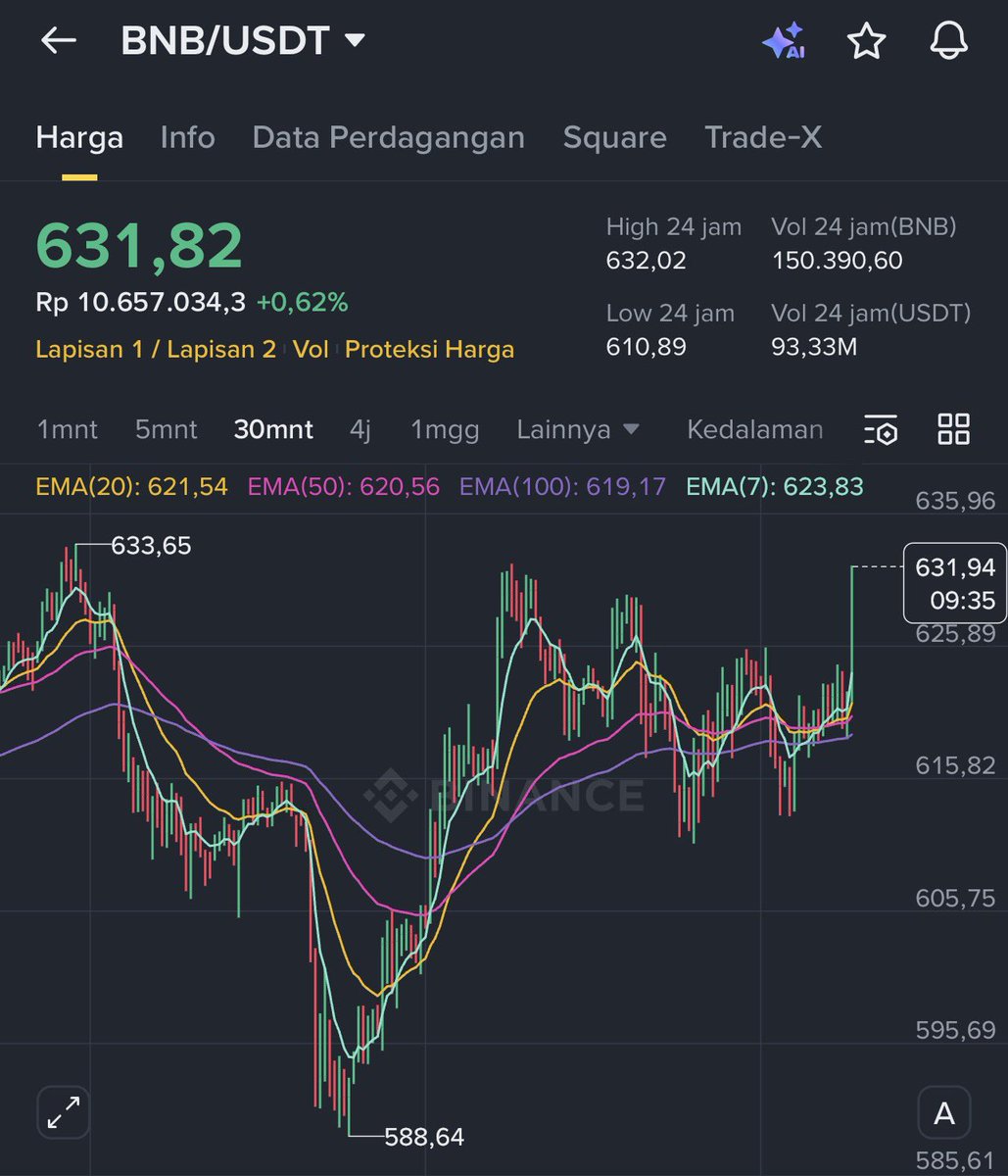Click the Proteksi Harga tag
Screen dimensions: 1008x1176
coord(429,349)
